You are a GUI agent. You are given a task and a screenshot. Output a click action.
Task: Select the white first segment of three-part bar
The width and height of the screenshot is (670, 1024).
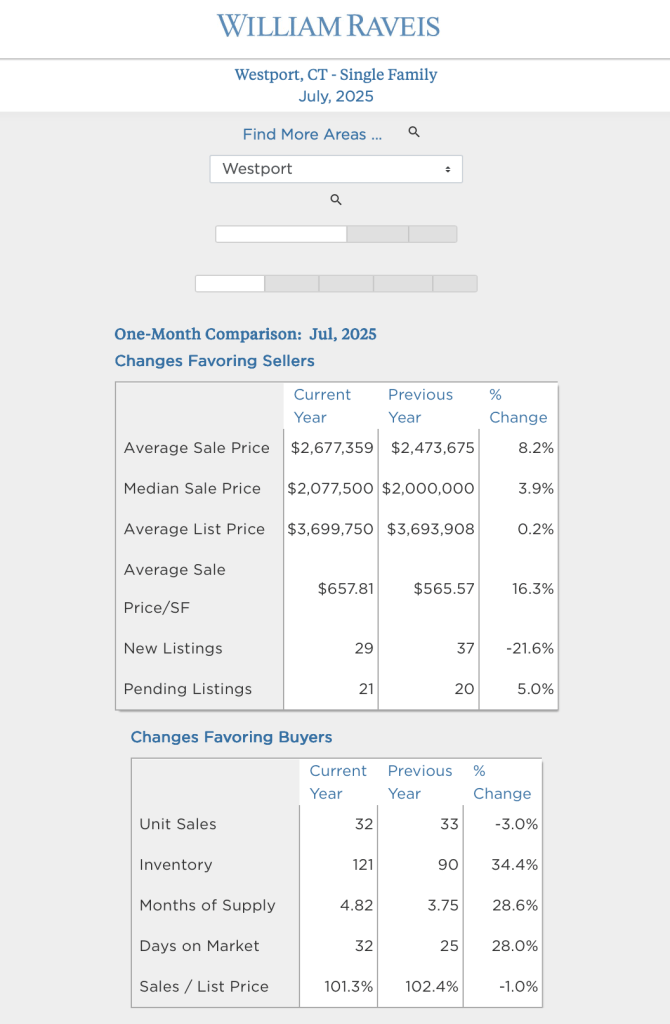[x=281, y=234]
